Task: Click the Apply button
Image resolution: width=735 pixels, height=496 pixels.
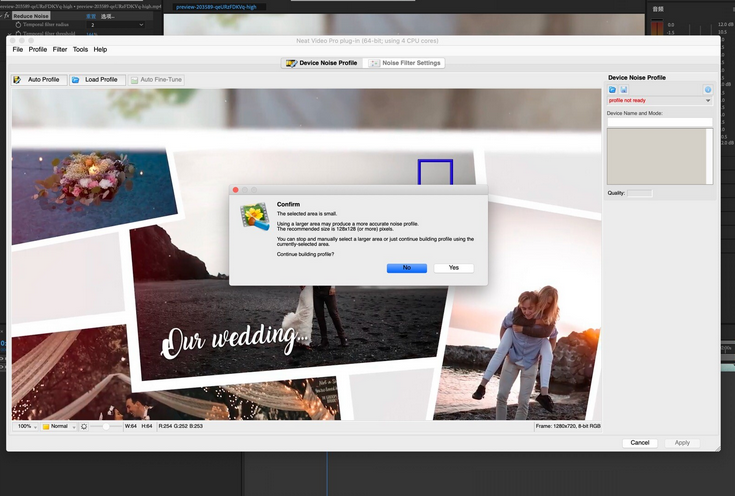Action: [682, 443]
